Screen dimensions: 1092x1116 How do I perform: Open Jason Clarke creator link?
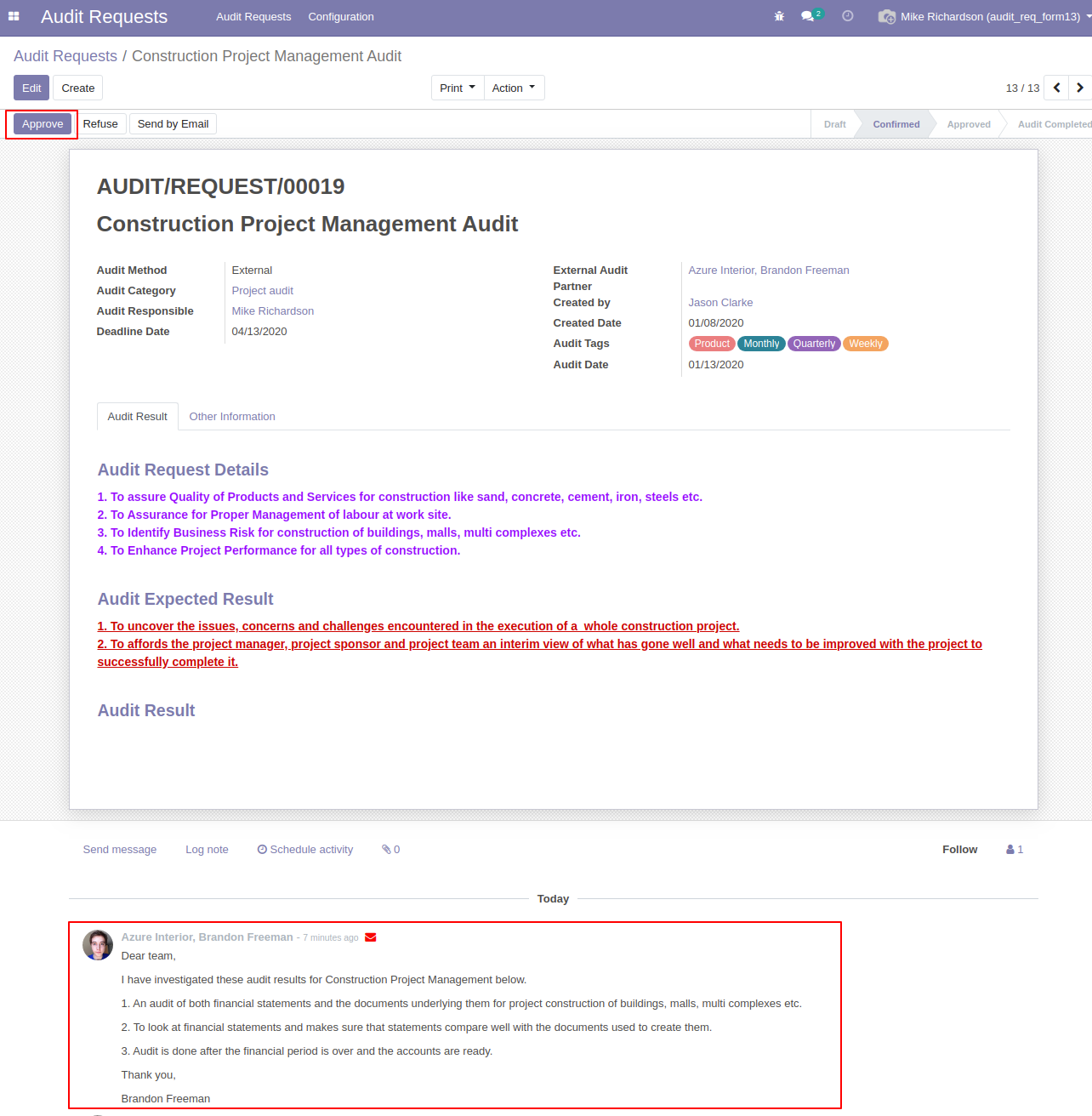point(720,303)
